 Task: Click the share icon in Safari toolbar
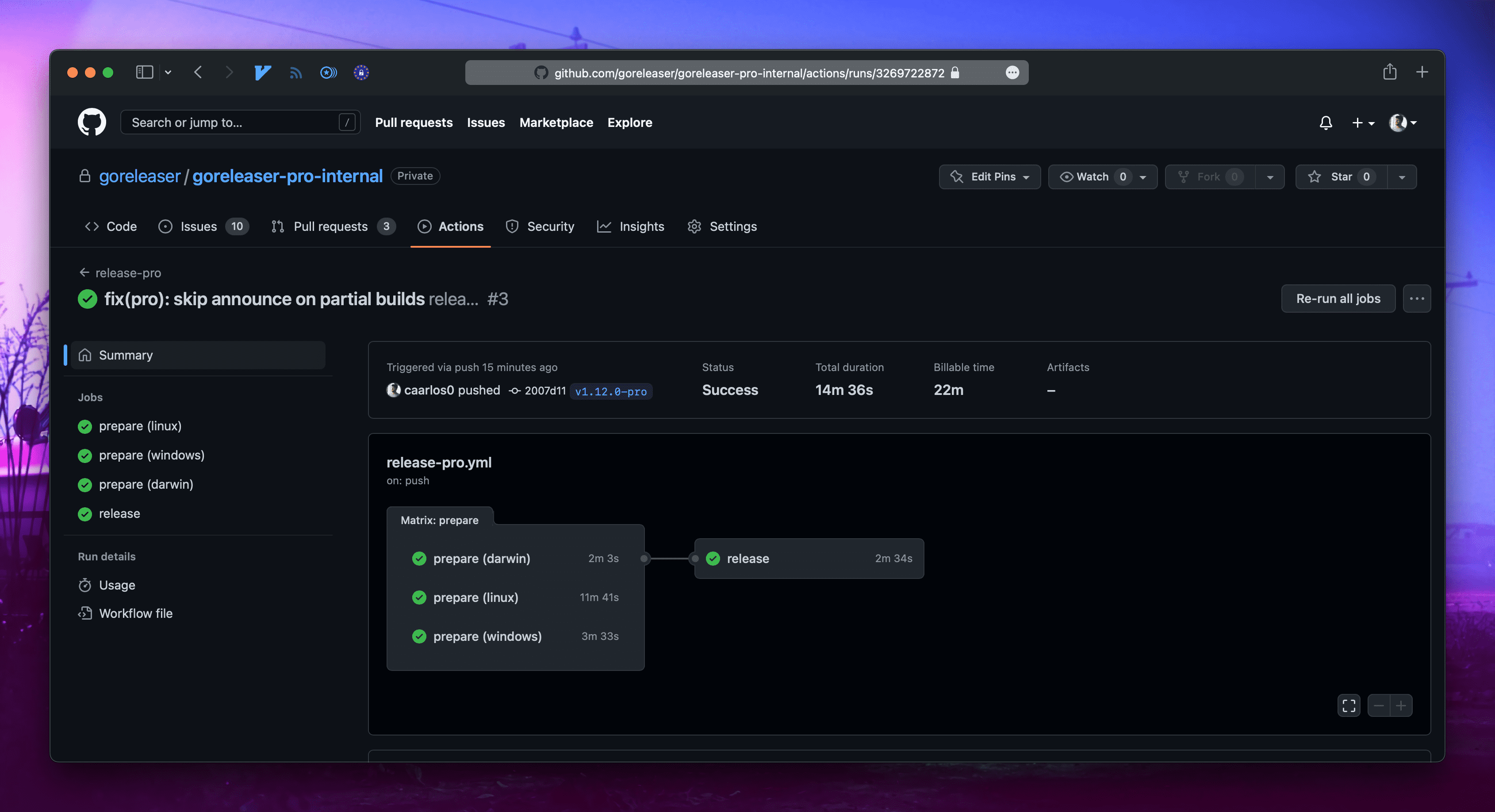(1391, 71)
